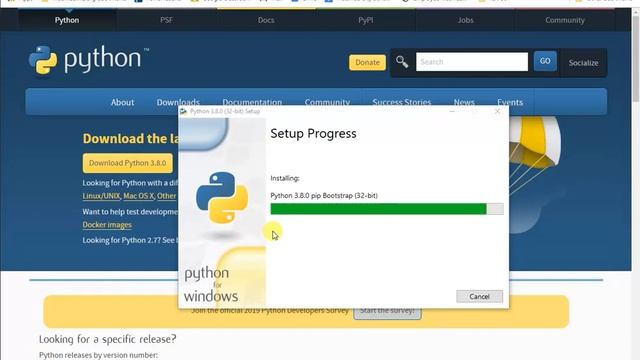Image resolution: width=640 pixels, height=360 pixels.
Task: Close the Python Setup dialog
Action: (x=497, y=111)
